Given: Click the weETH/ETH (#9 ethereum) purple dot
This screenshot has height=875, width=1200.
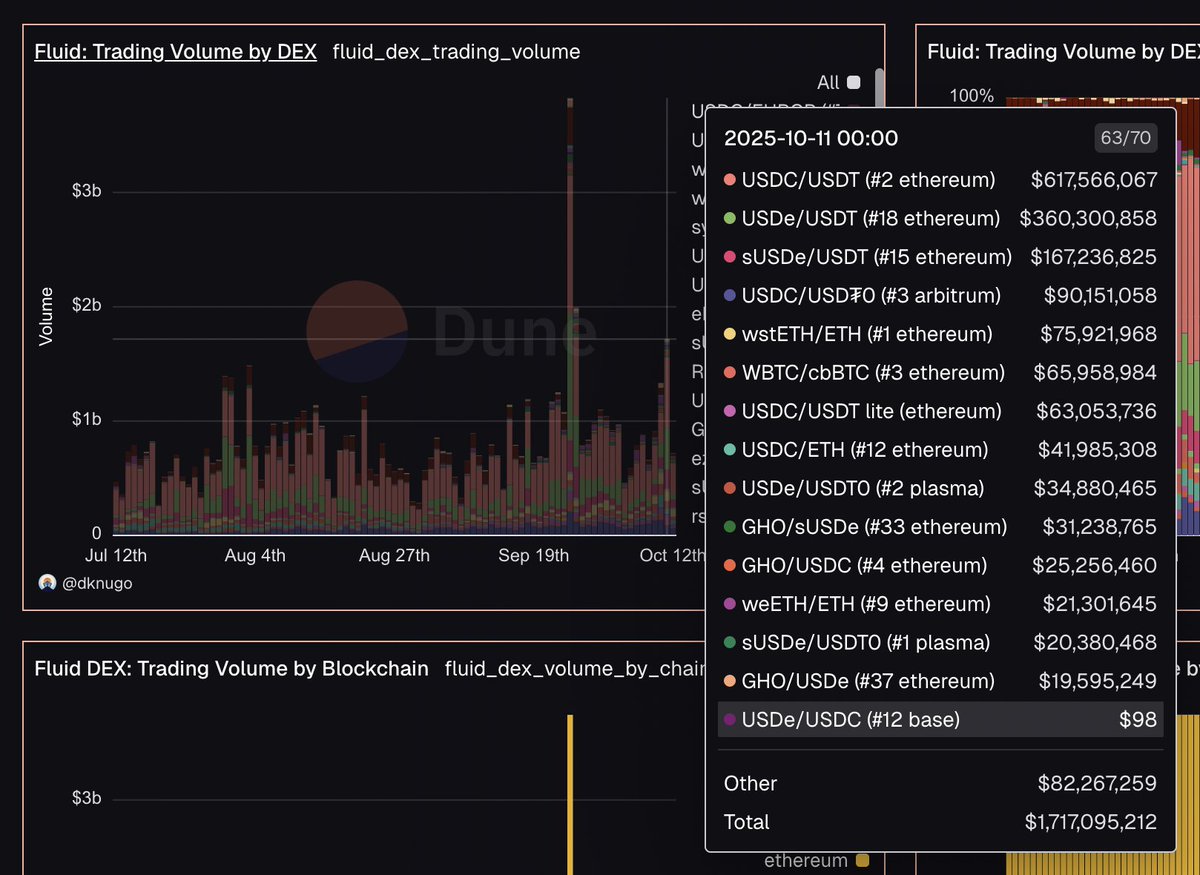Looking at the screenshot, I should click(730, 604).
